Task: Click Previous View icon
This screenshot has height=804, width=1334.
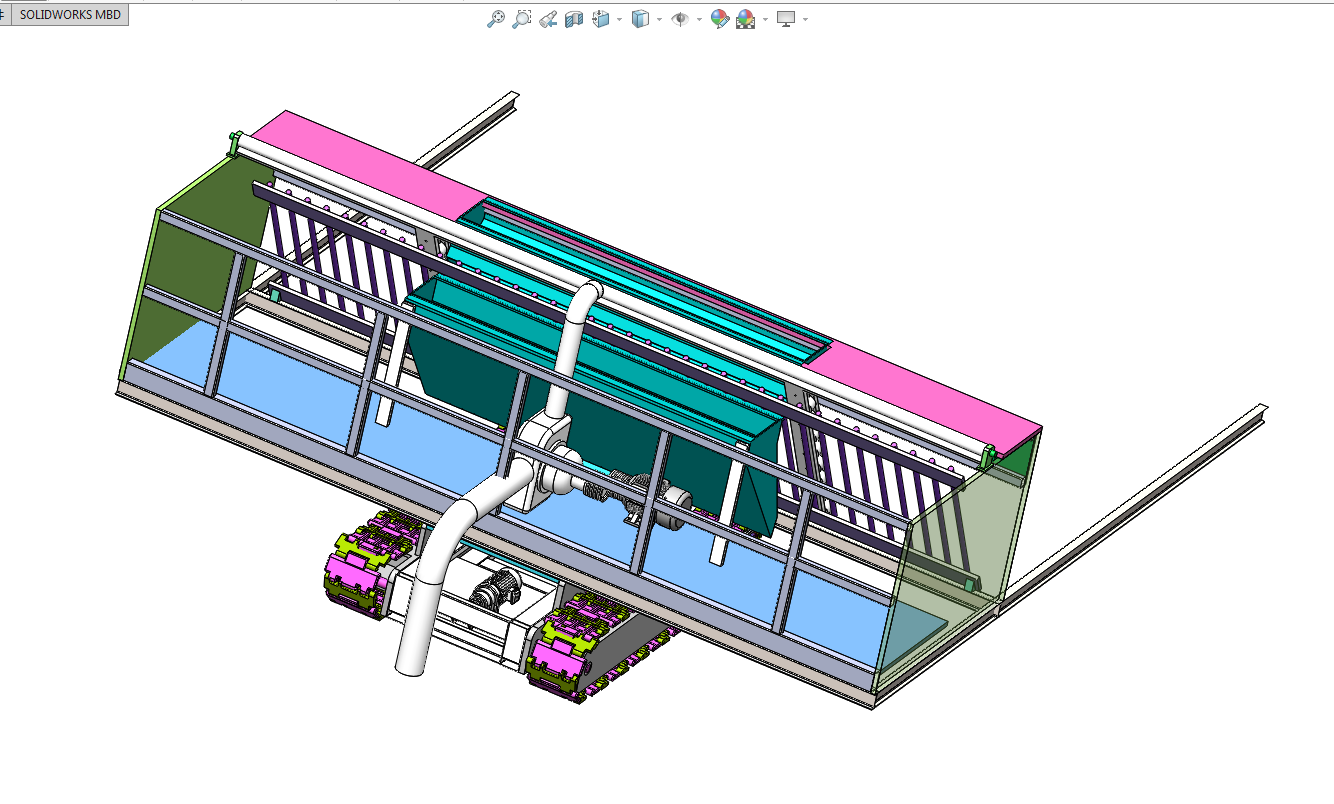Action: pyautogui.click(x=547, y=18)
